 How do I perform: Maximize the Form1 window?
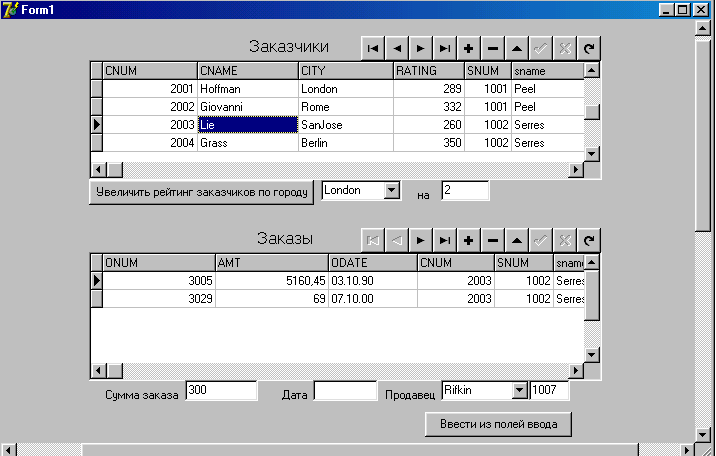tap(682, 9)
